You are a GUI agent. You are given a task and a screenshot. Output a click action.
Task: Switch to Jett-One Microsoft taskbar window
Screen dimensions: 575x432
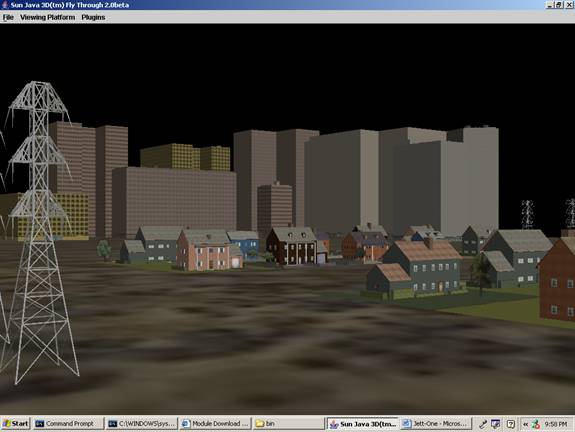435,424
